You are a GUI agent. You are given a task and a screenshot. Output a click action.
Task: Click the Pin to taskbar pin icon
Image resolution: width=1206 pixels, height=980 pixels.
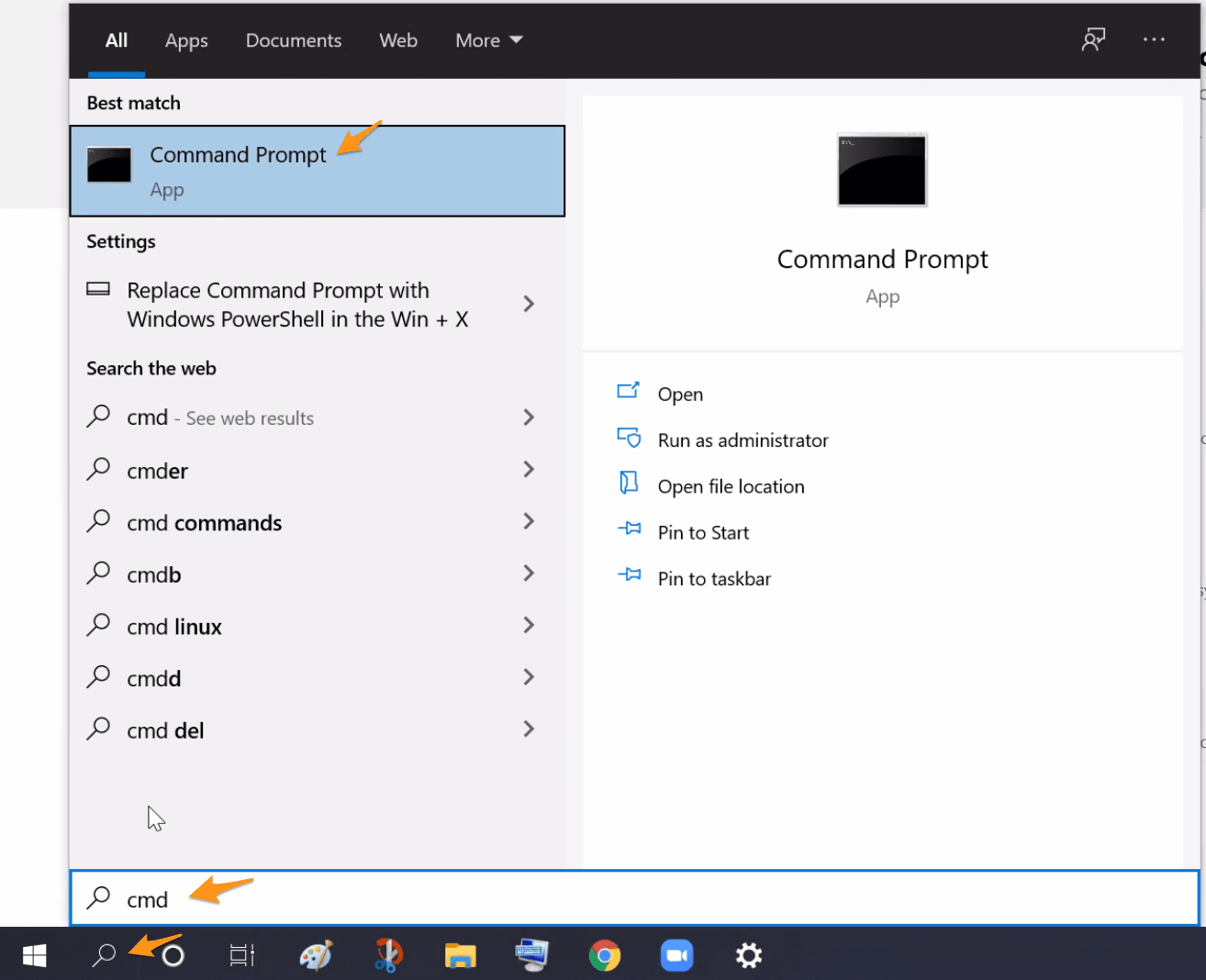pyautogui.click(x=630, y=577)
